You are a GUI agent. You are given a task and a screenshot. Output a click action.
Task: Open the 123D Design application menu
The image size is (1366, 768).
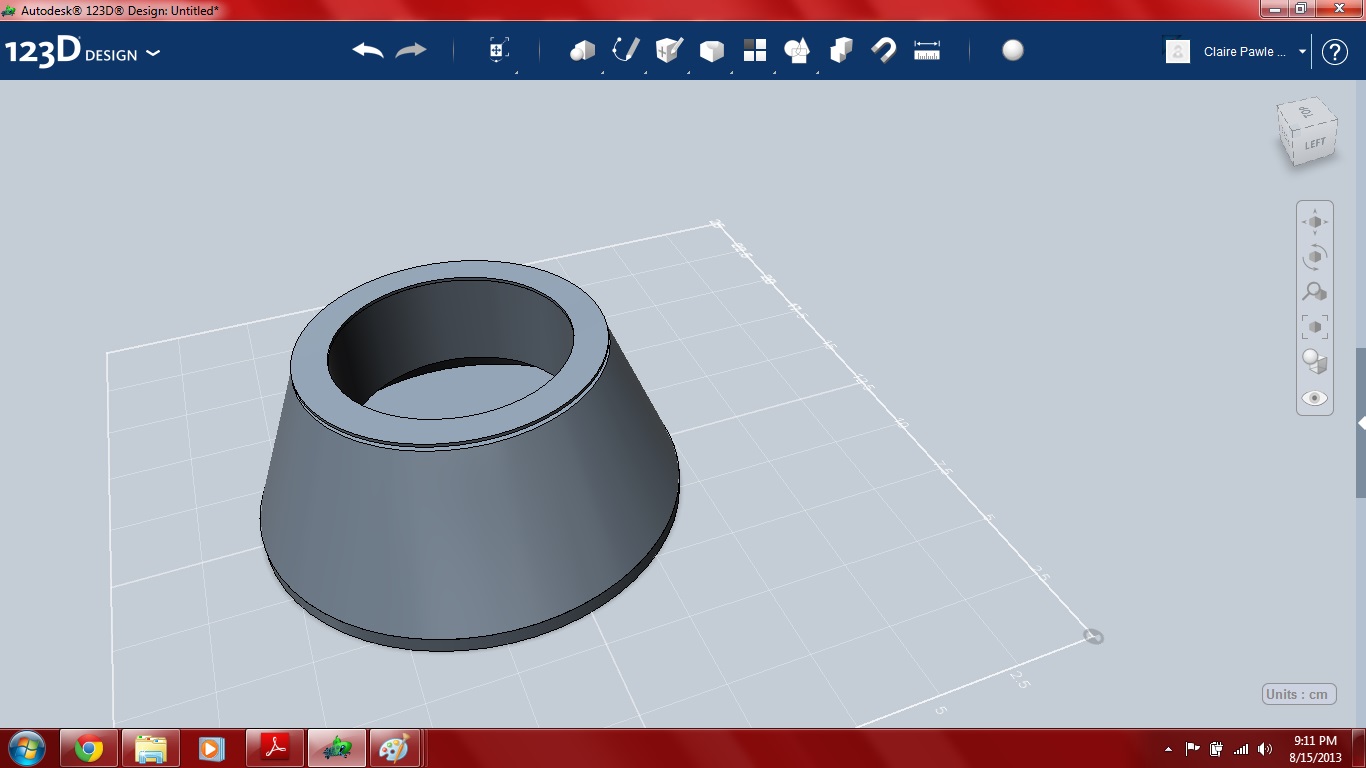tap(82, 52)
